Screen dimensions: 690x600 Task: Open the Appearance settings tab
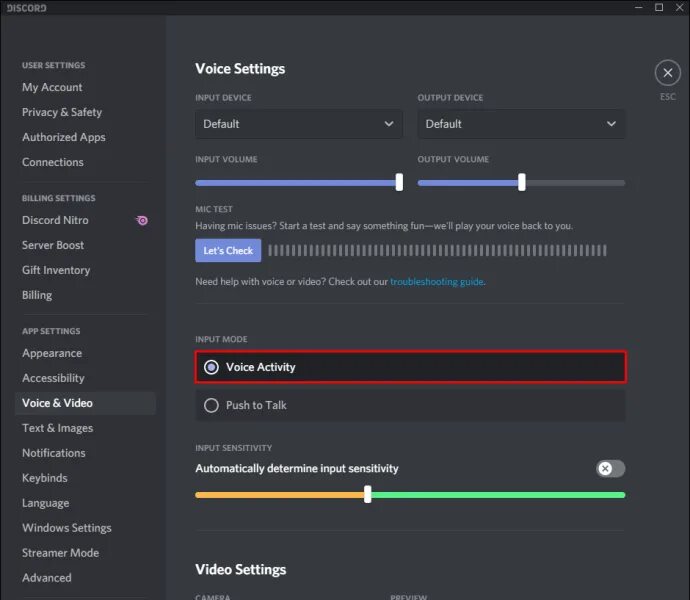[x=52, y=353]
